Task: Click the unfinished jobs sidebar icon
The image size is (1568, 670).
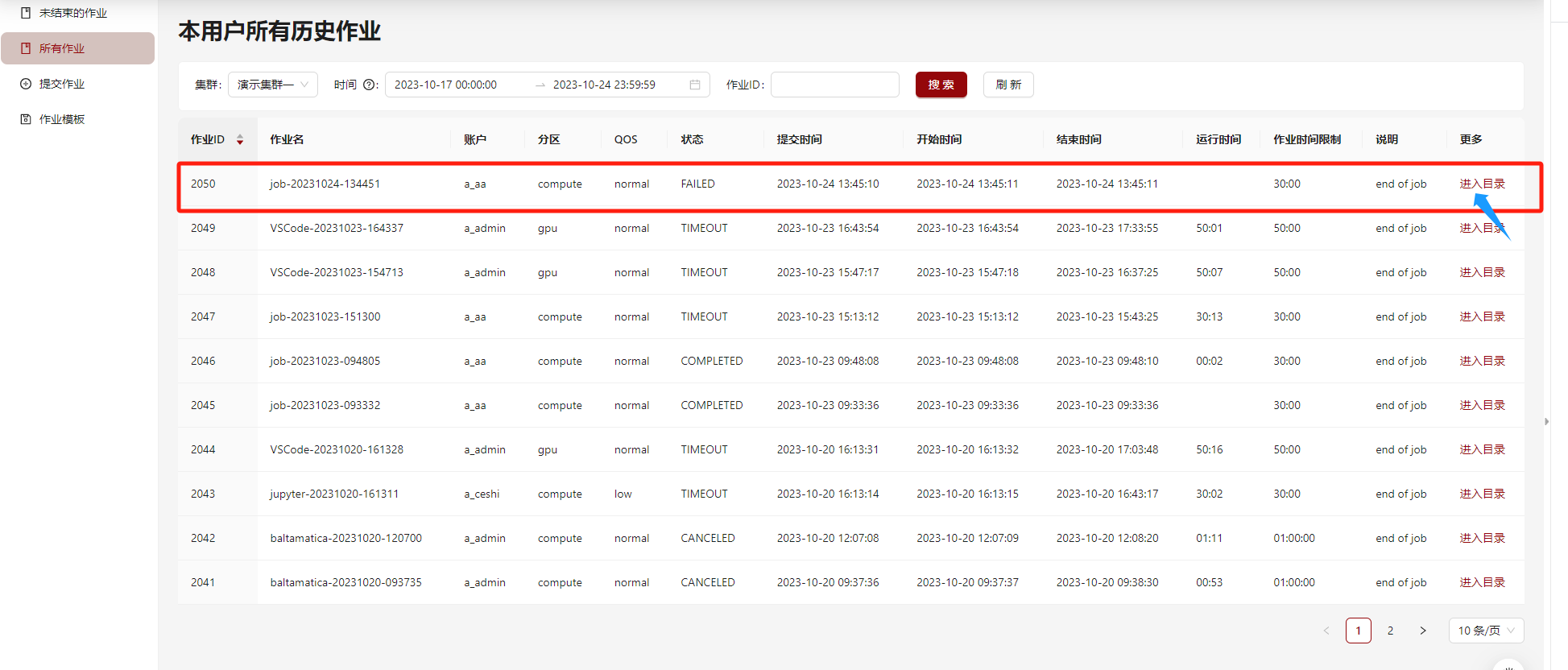Action: point(26,13)
